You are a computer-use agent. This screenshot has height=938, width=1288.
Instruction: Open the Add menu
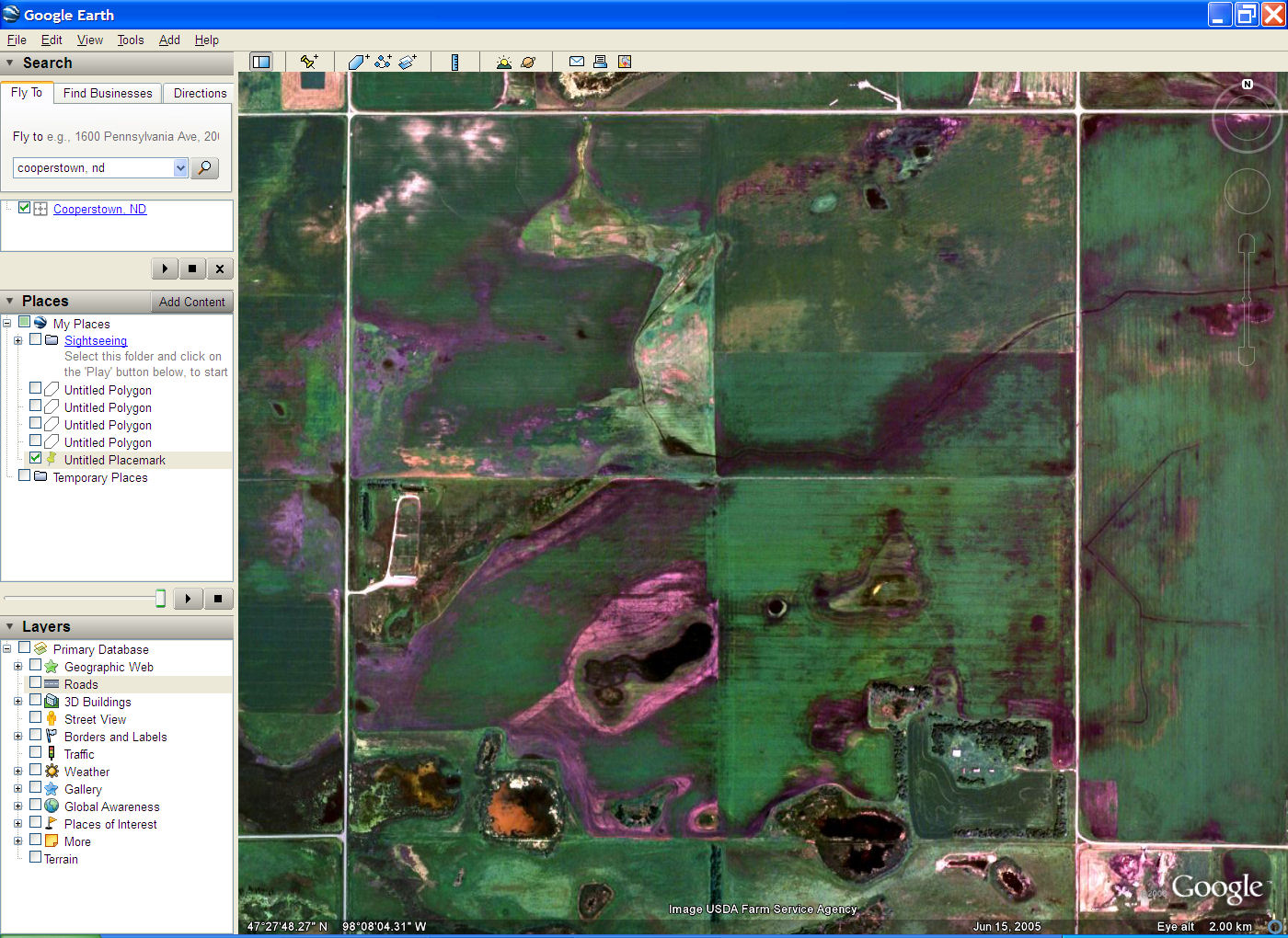pos(169,40)
